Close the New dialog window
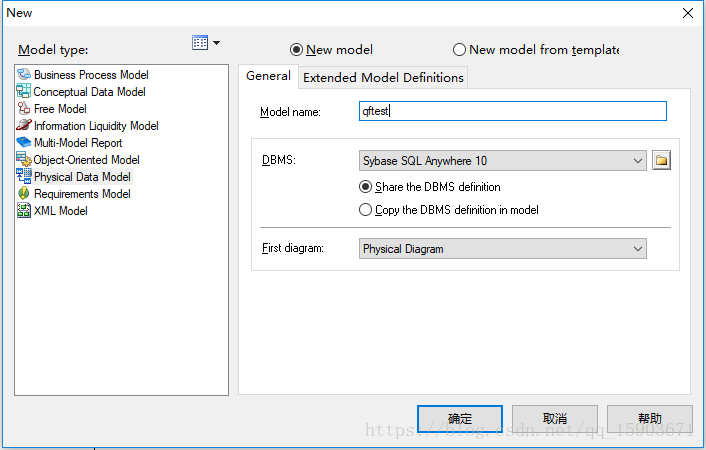Viewport: 706px width, 450px height. click(688, 13)
